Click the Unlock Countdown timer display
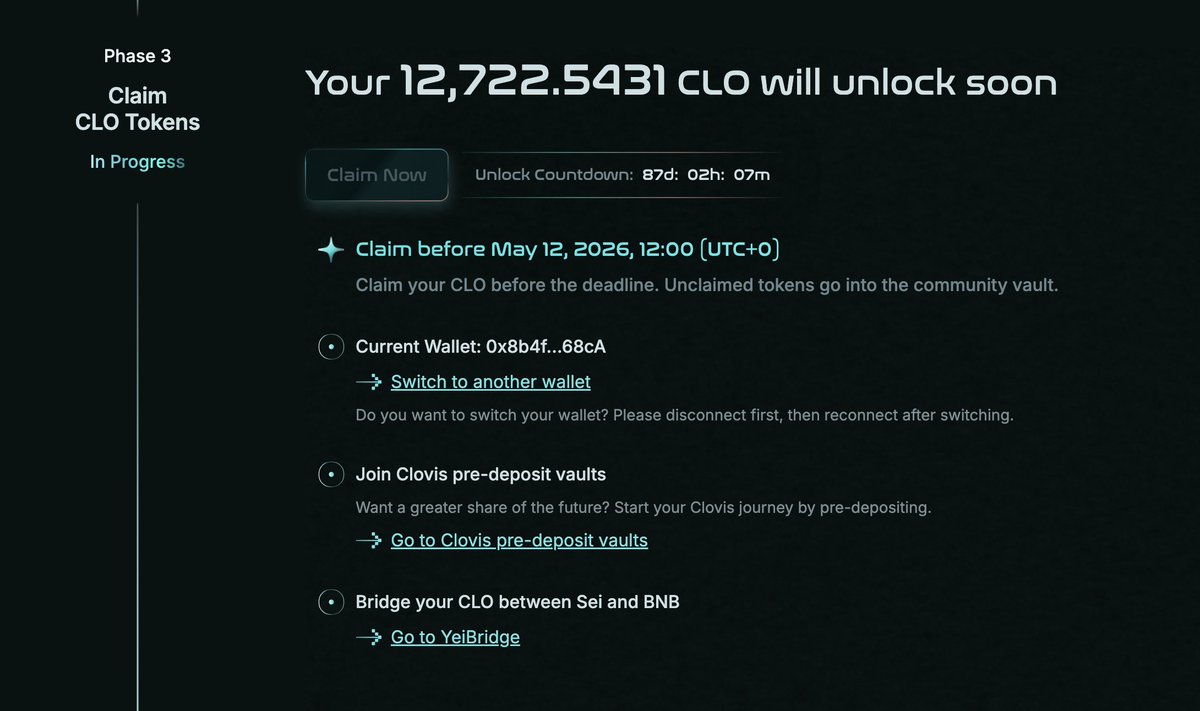1200x711 pixels. click(x=622, y=175)
